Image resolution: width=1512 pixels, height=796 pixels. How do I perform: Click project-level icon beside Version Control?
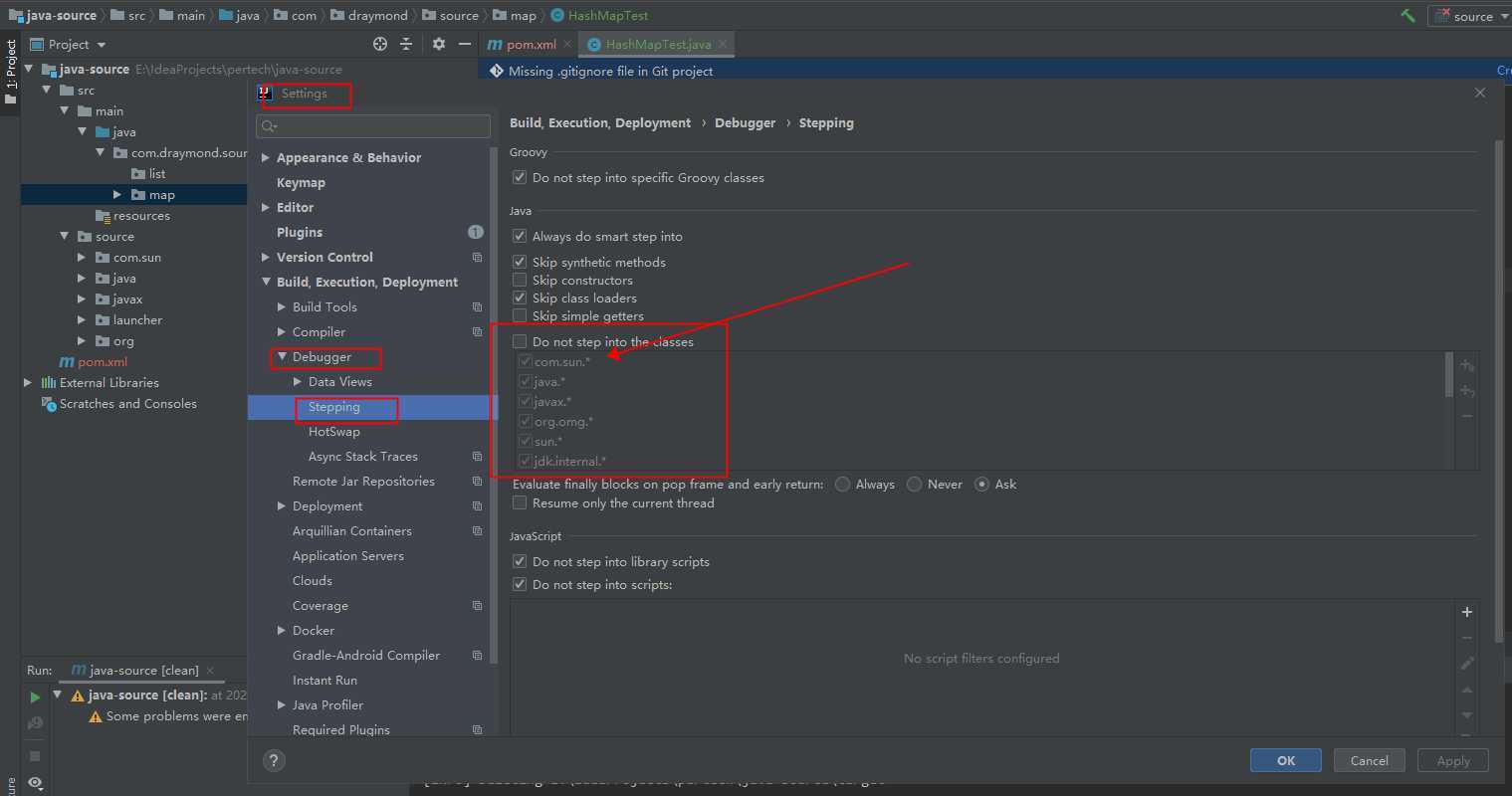point(477,257)
